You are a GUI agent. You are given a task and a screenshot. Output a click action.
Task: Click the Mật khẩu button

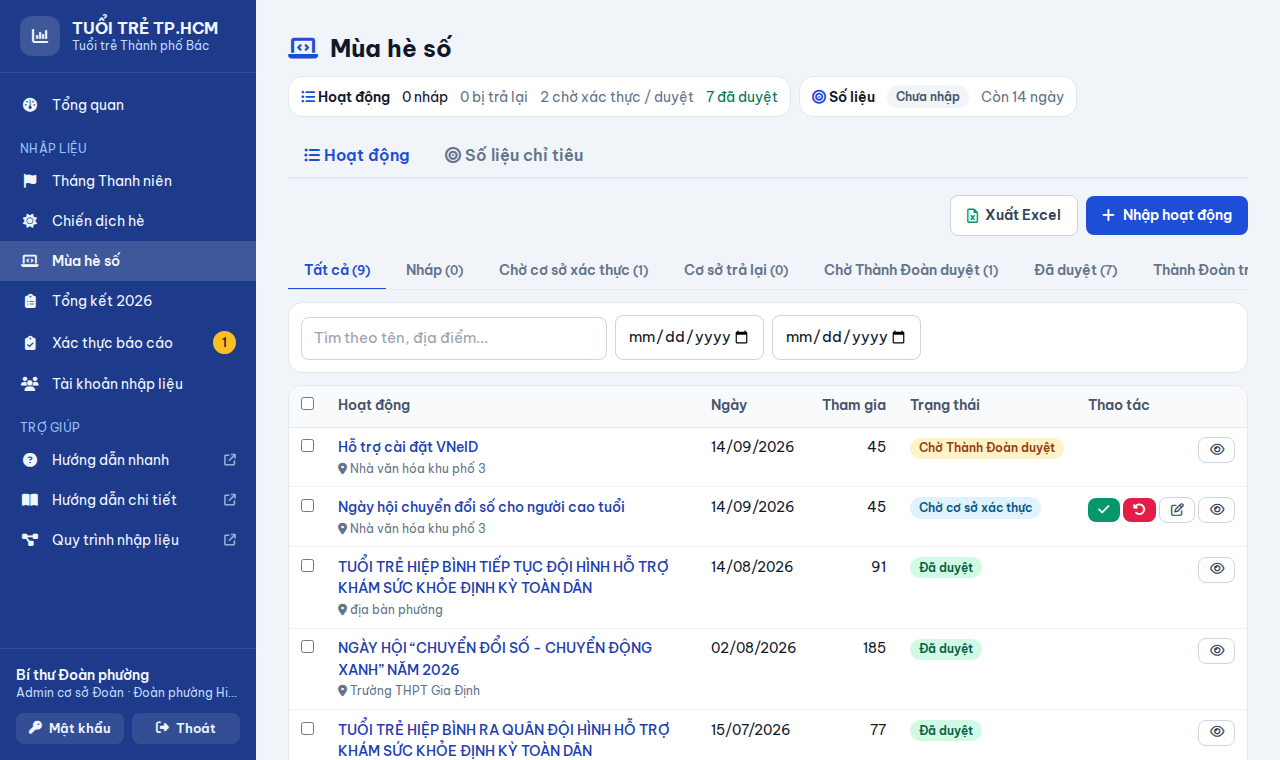pos(70,728)
